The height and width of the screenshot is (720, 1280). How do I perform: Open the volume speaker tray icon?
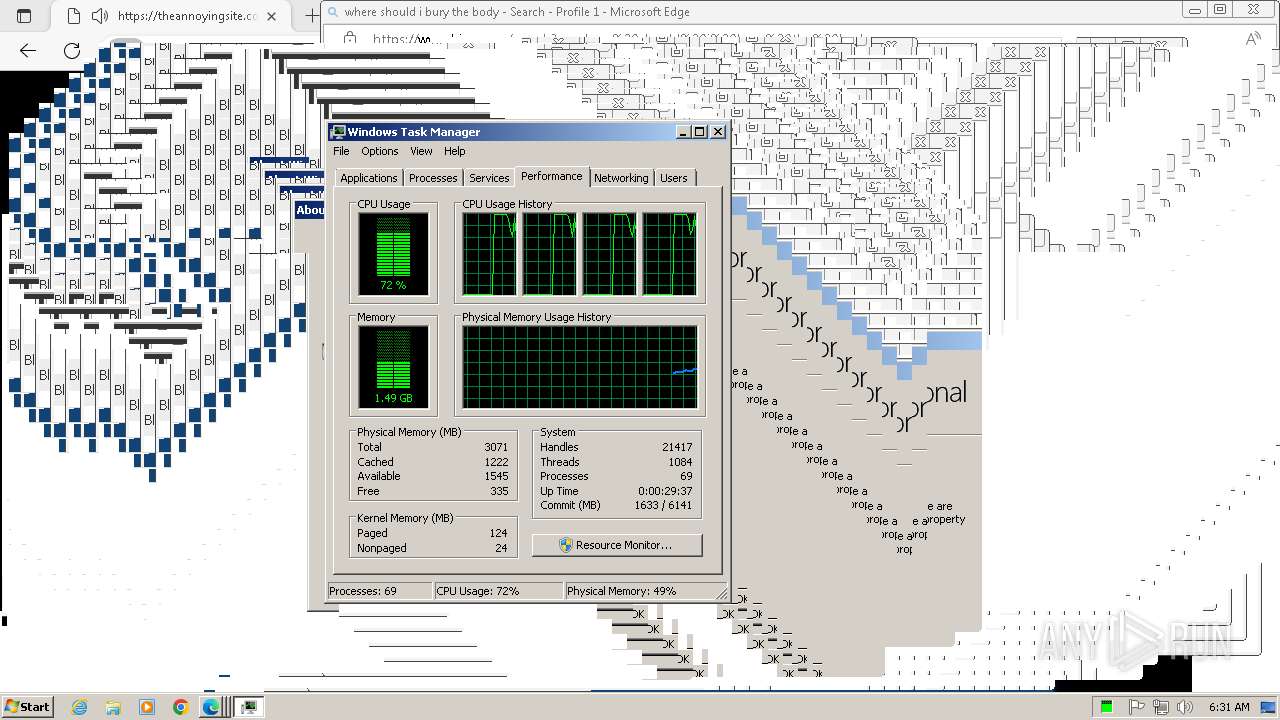[1184, 707]
